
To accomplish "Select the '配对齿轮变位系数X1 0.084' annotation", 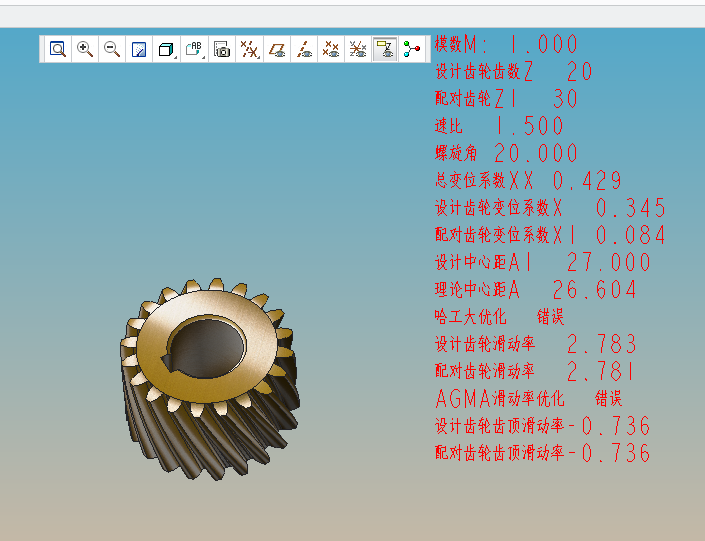I will (550, 235).
